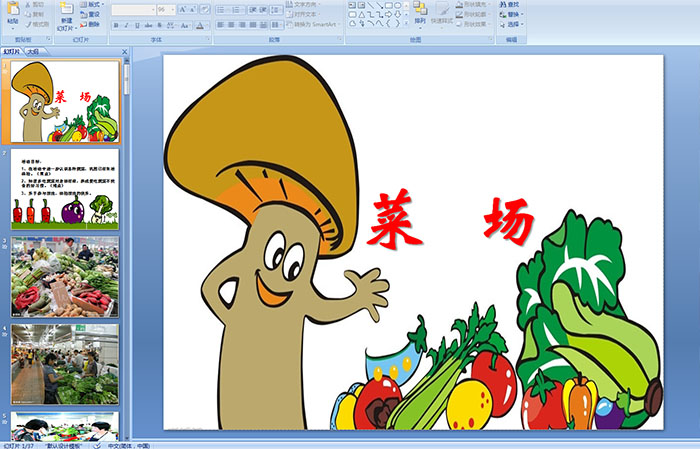700x449 pixels.
Task: Select the slide 3 thumbnail with market photo
Action: coord(65,276)
